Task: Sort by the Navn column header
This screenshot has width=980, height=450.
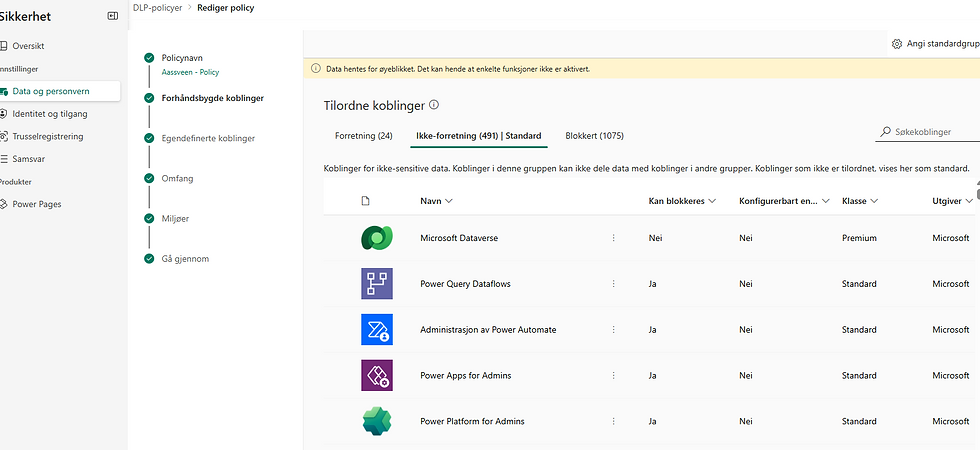Action: coord(436,201)
